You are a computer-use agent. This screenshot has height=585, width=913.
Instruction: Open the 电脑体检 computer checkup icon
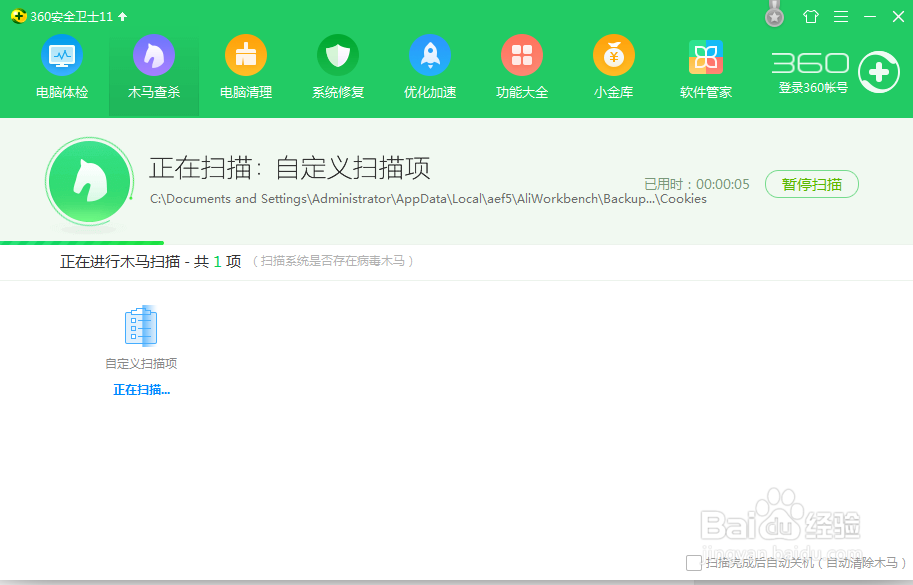[62, 55]
